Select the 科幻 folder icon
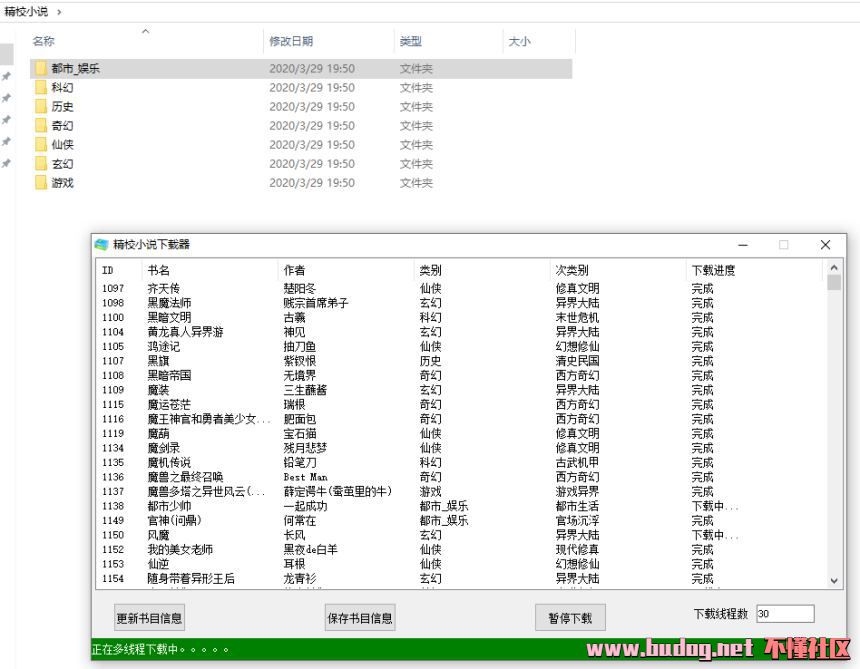This screenshot has width=860, height=669. point(41,88)
